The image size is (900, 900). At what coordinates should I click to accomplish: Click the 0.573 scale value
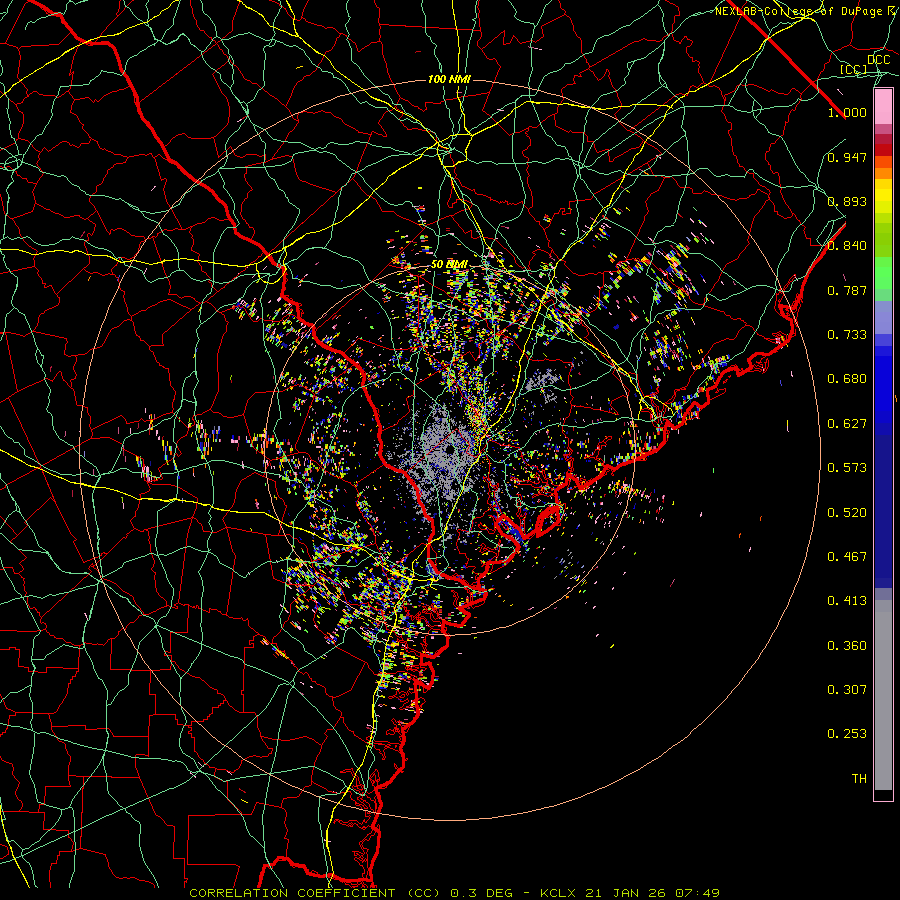847,468
